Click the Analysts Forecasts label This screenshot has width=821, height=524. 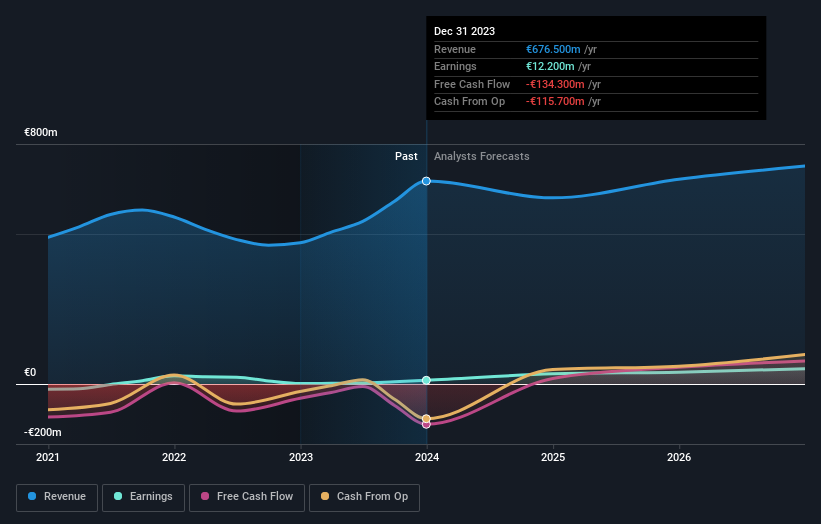(x=481, y=156)
